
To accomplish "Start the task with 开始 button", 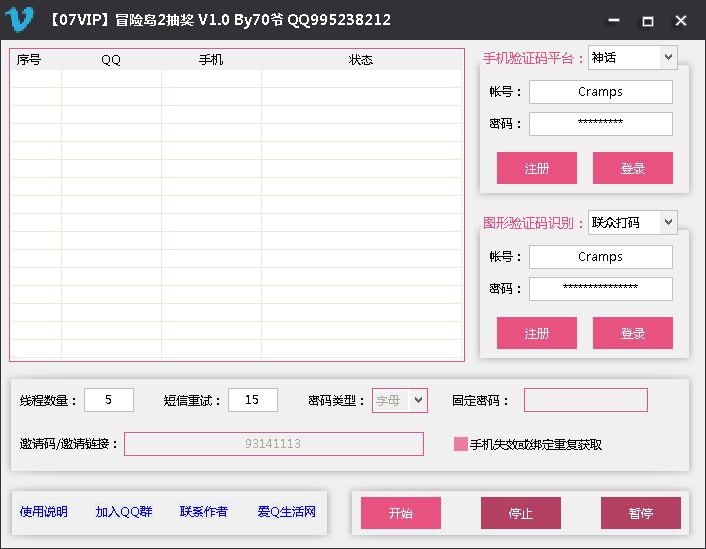I will [401, 513].
